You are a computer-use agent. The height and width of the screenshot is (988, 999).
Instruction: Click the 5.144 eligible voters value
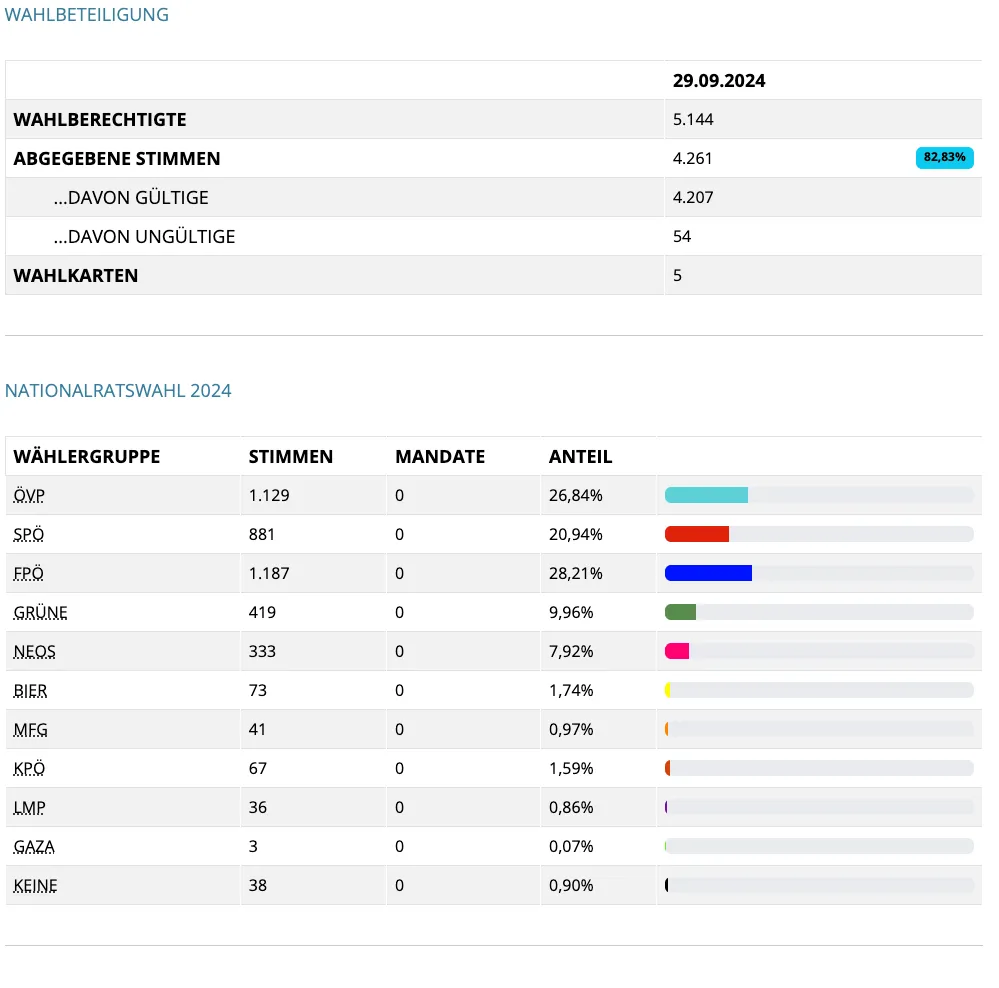(693, 120)
